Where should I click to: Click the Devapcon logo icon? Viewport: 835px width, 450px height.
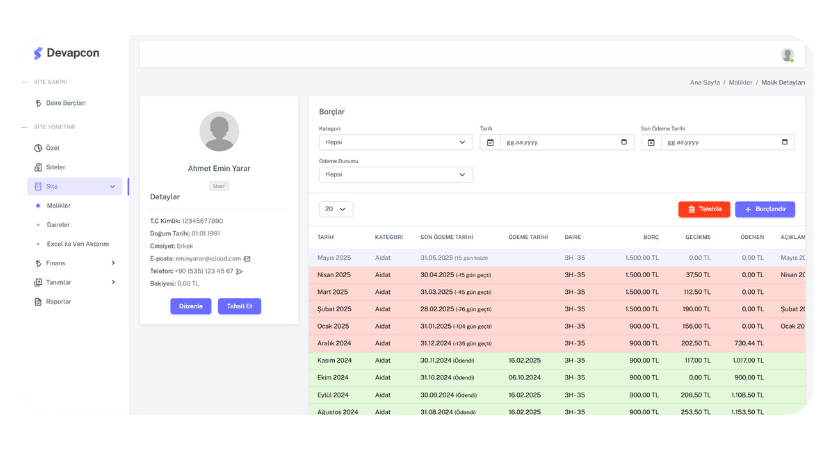click(x=38, y=53)
